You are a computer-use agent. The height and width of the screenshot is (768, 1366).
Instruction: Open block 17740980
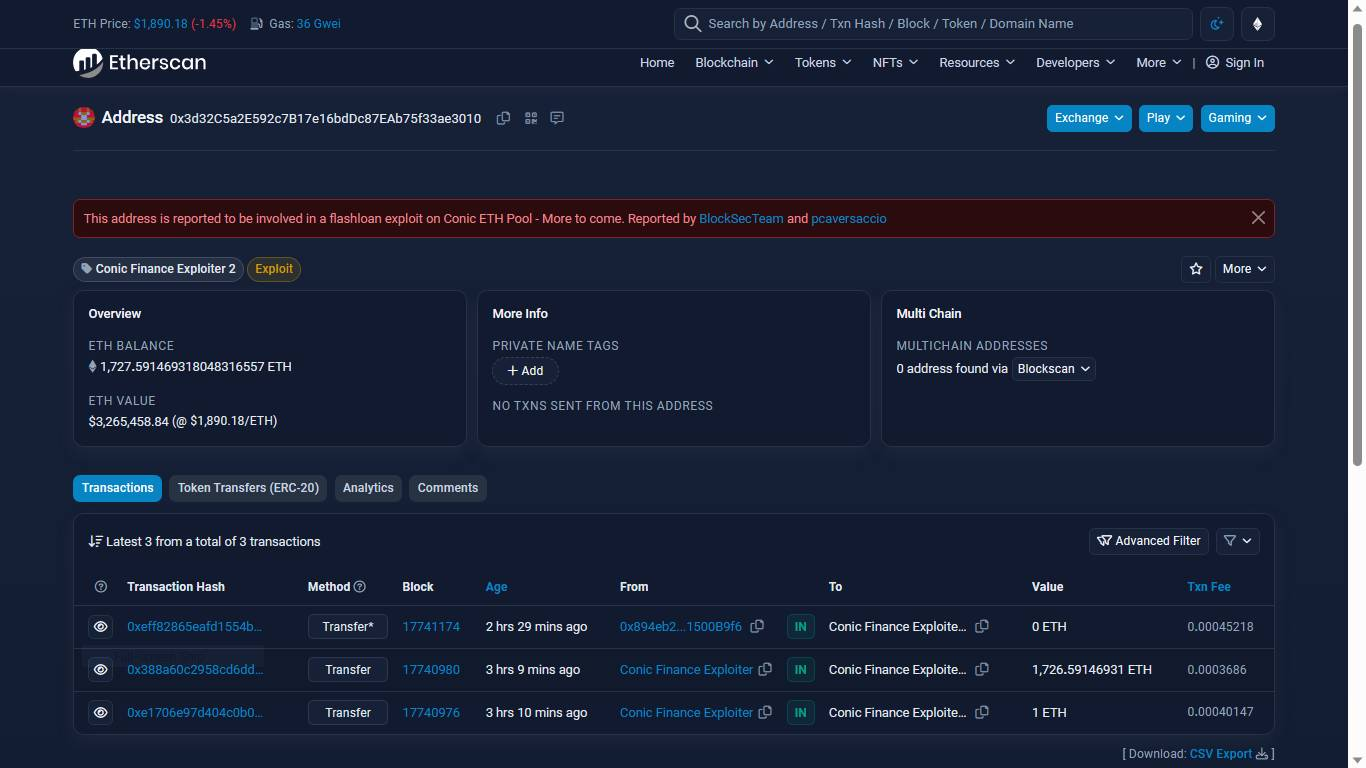click(x=431, y=670)
